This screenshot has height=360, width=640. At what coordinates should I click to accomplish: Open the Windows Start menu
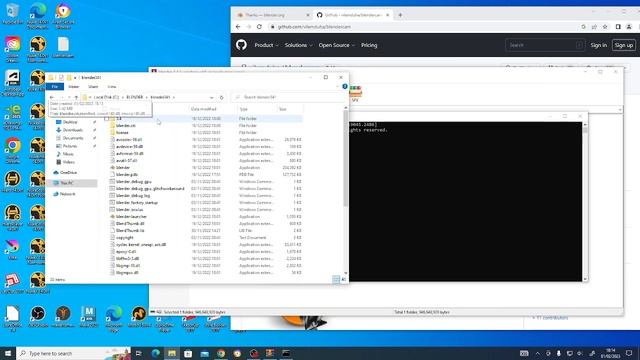click(x=8, y=353)
